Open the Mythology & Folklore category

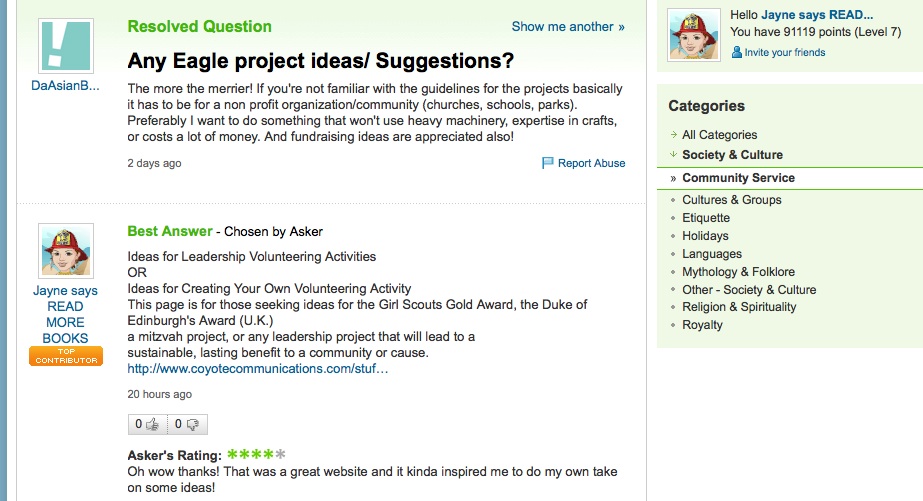(738, 272)
